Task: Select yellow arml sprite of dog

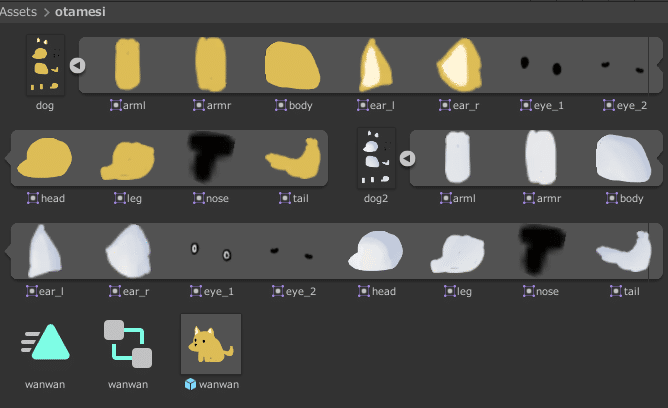Action: 127,64
